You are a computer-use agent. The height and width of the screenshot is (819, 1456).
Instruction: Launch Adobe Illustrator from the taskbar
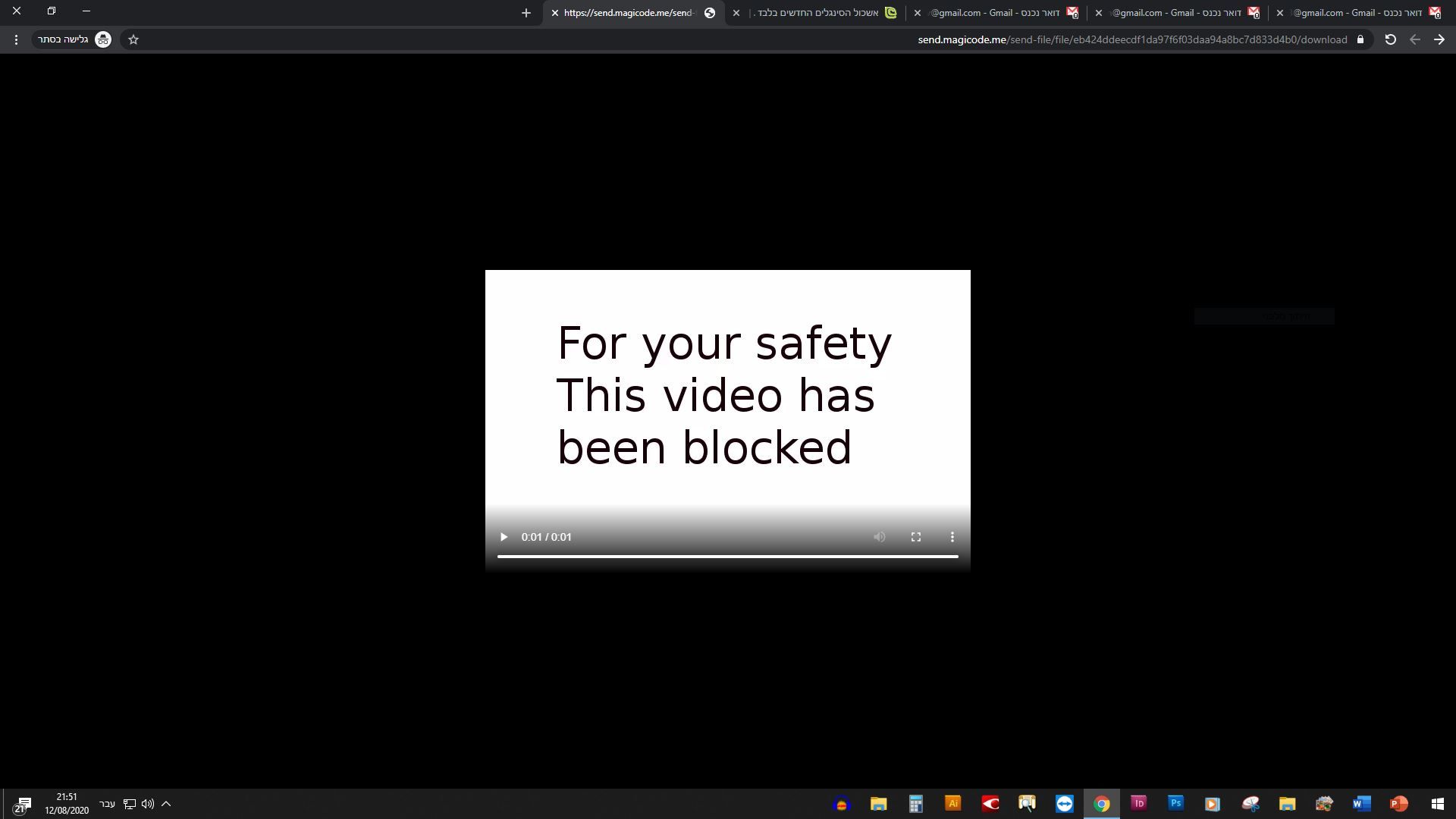pyautogui.click(x=953, y=803)
